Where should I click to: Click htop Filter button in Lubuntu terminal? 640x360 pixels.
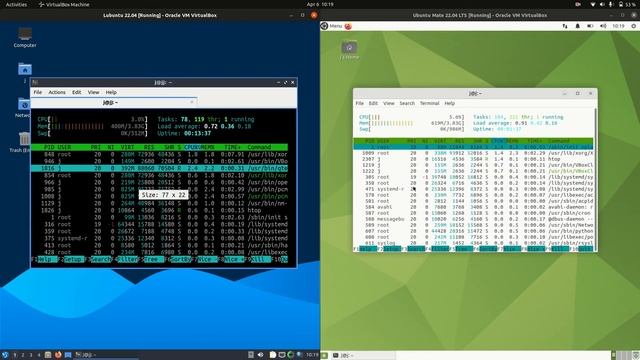(127, 260)
